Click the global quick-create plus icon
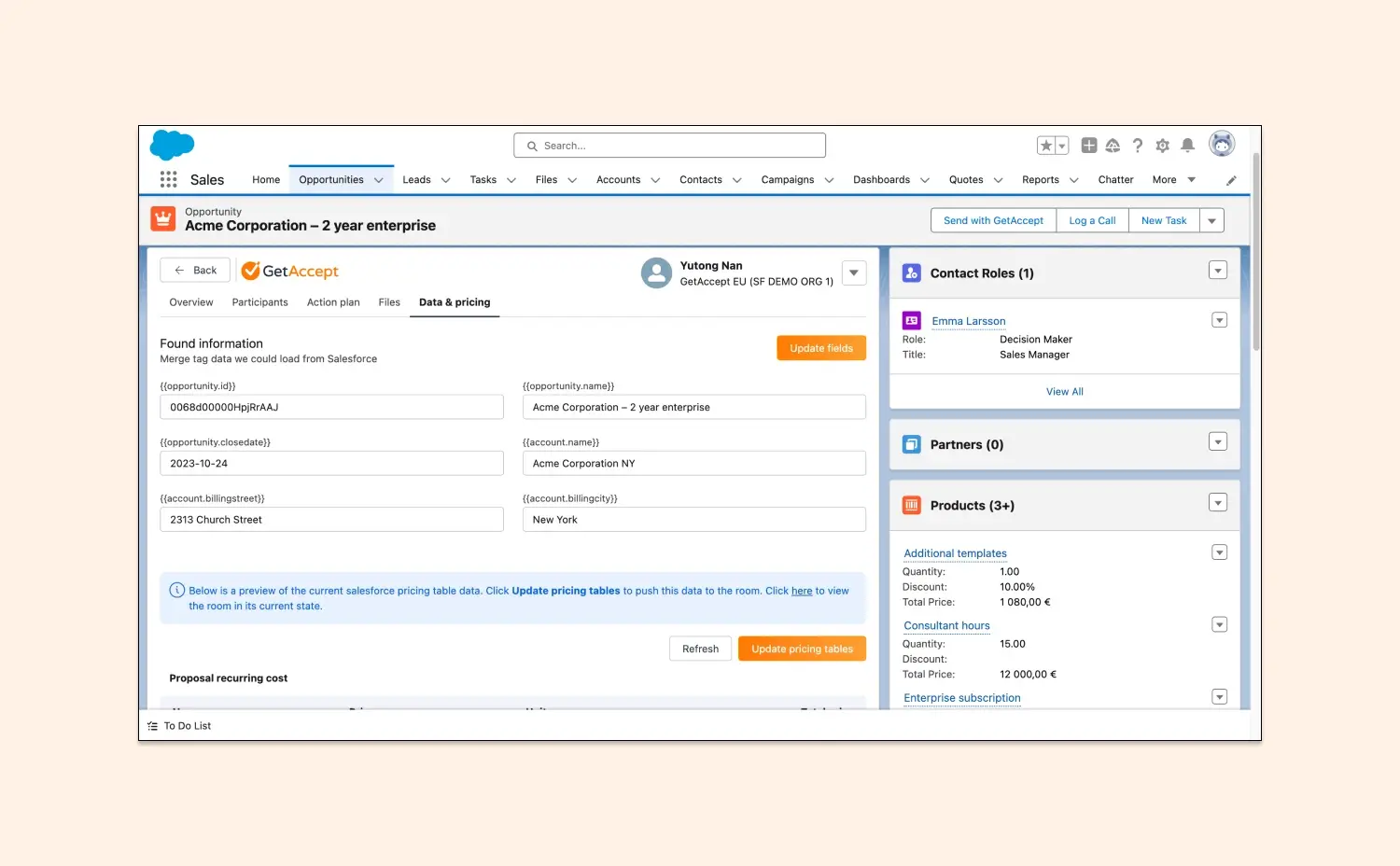 [x=1088, y=145]
